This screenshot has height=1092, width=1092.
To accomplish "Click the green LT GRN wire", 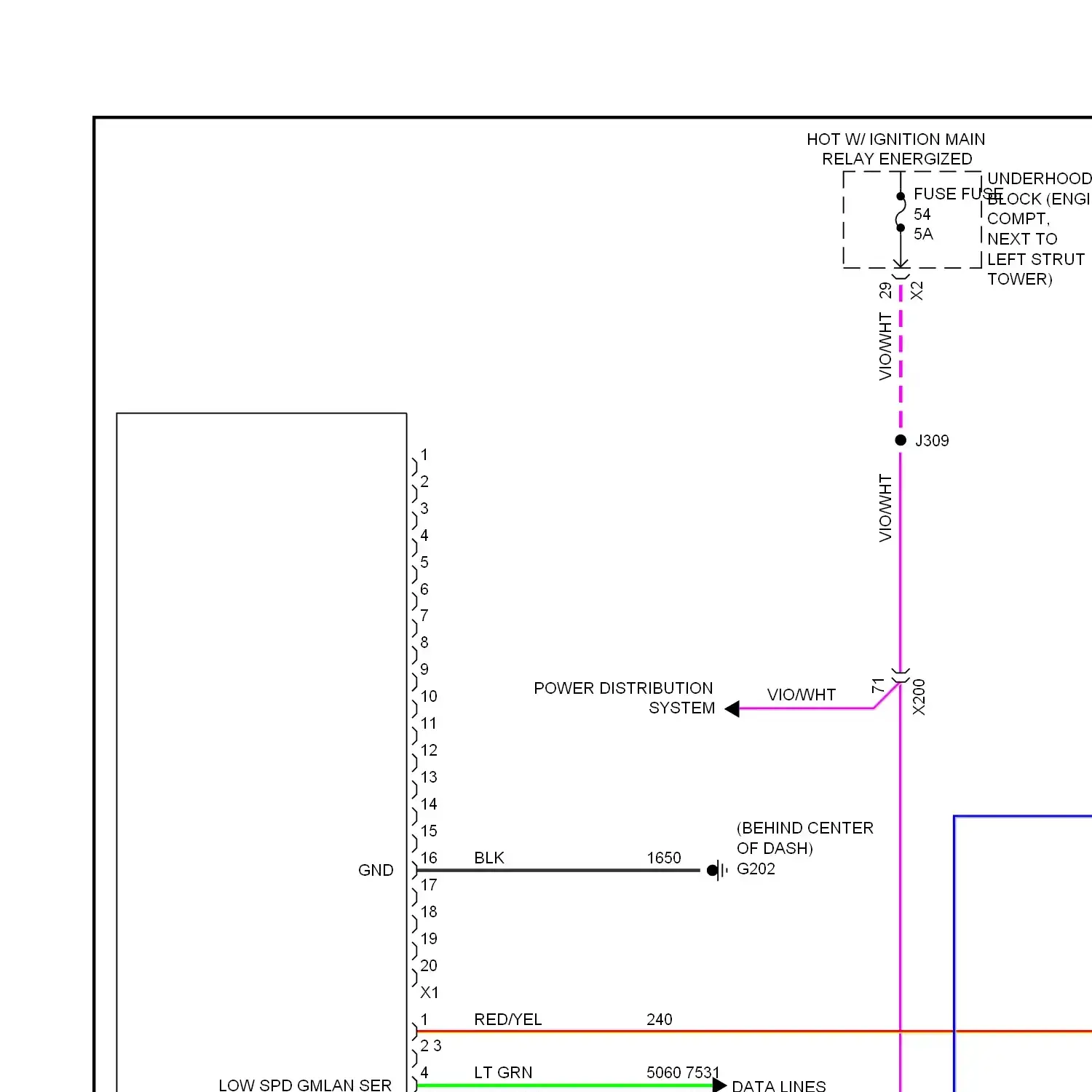I will 565,1085.
